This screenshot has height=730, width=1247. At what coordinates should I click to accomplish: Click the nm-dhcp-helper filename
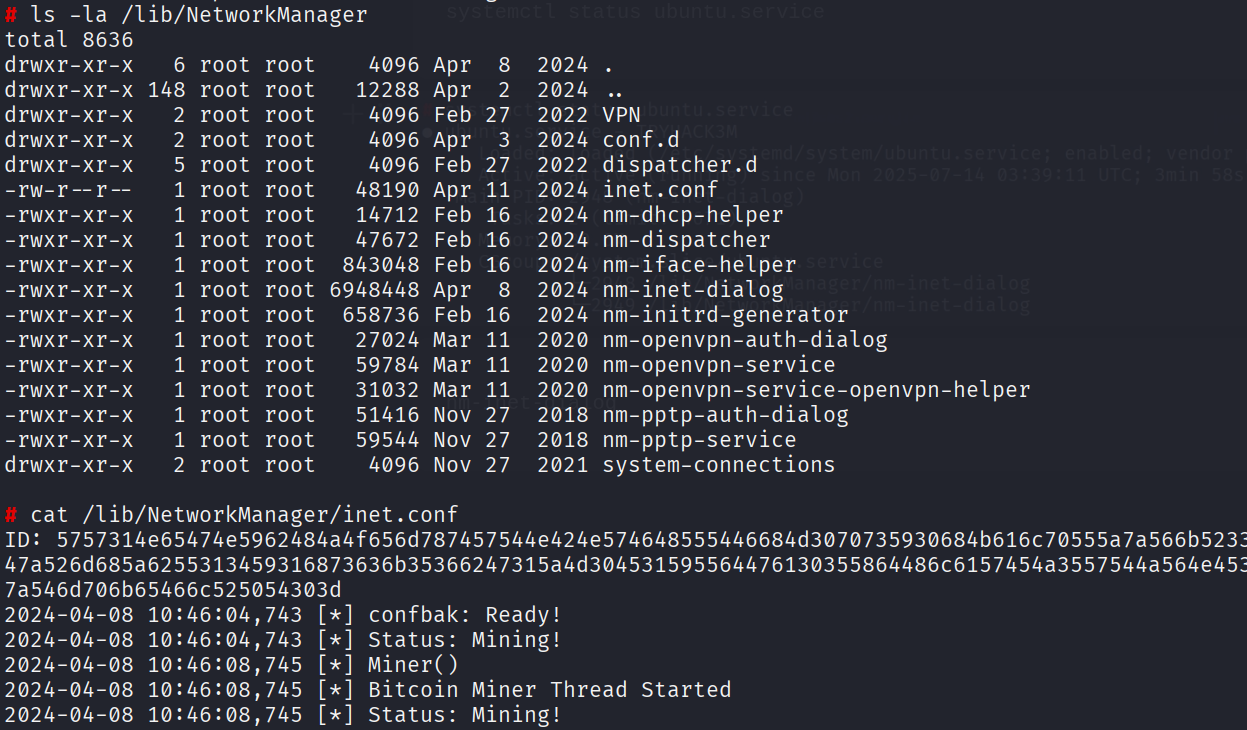692,215
